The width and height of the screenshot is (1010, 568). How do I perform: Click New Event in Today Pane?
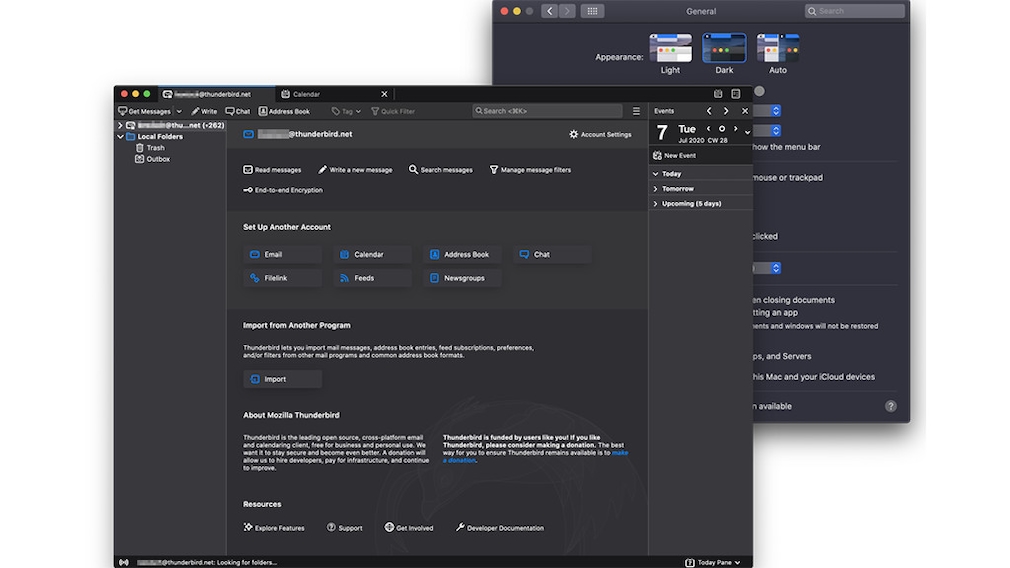coord(674,155)
